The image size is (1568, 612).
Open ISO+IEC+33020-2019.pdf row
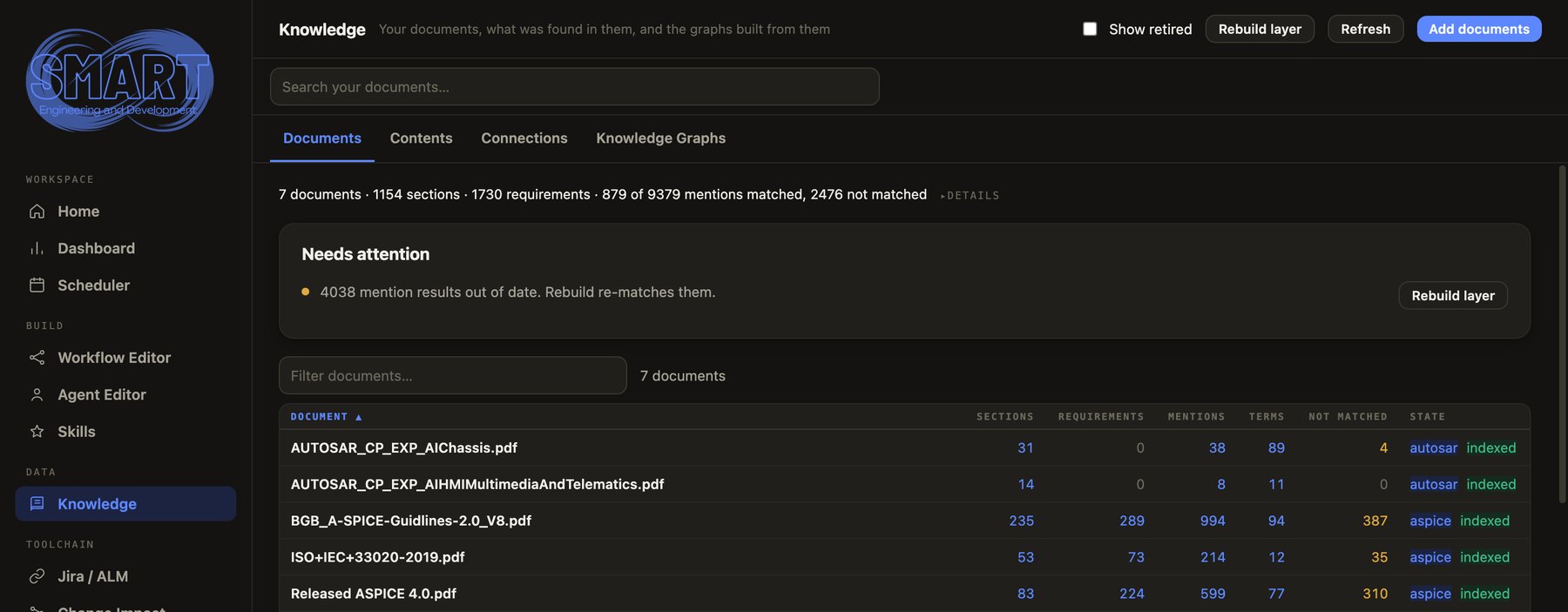coord(904,557)
